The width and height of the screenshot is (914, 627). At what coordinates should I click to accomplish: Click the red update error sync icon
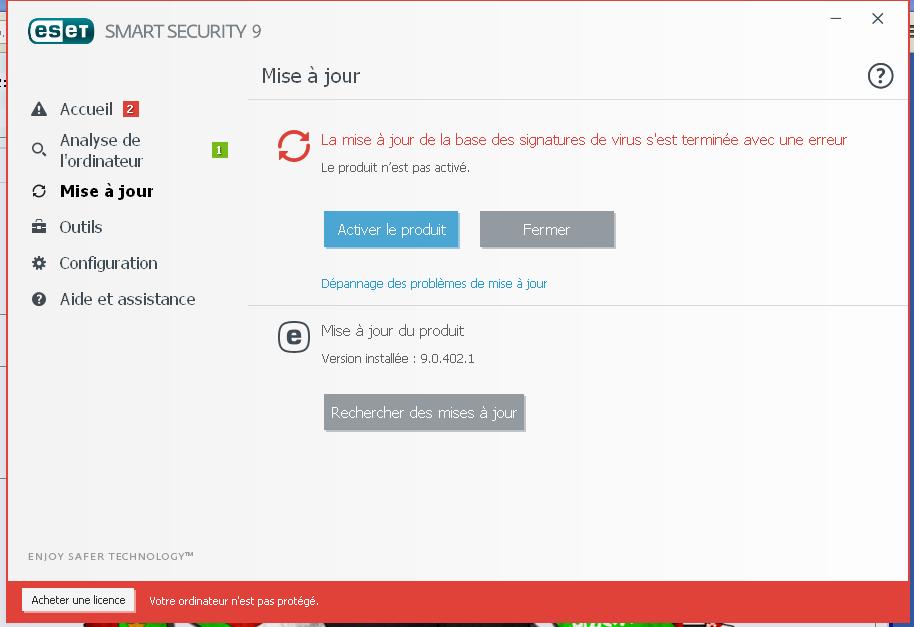click(x=294, y=146)
